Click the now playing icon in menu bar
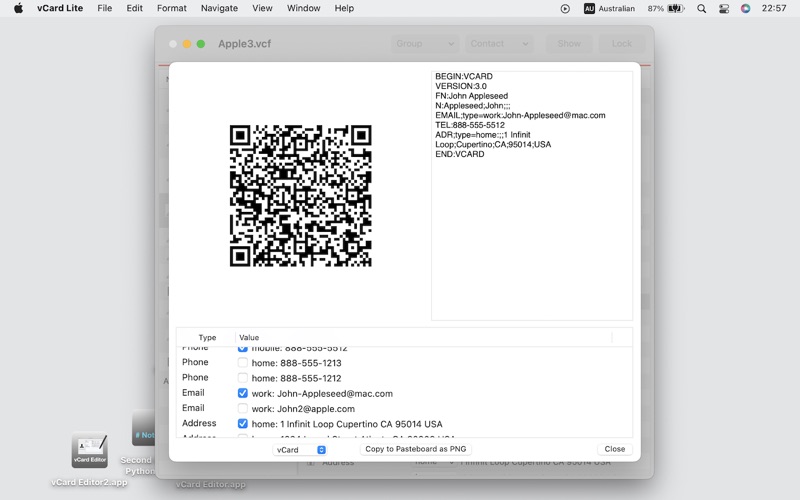800x500 pixels. (565, 8)
